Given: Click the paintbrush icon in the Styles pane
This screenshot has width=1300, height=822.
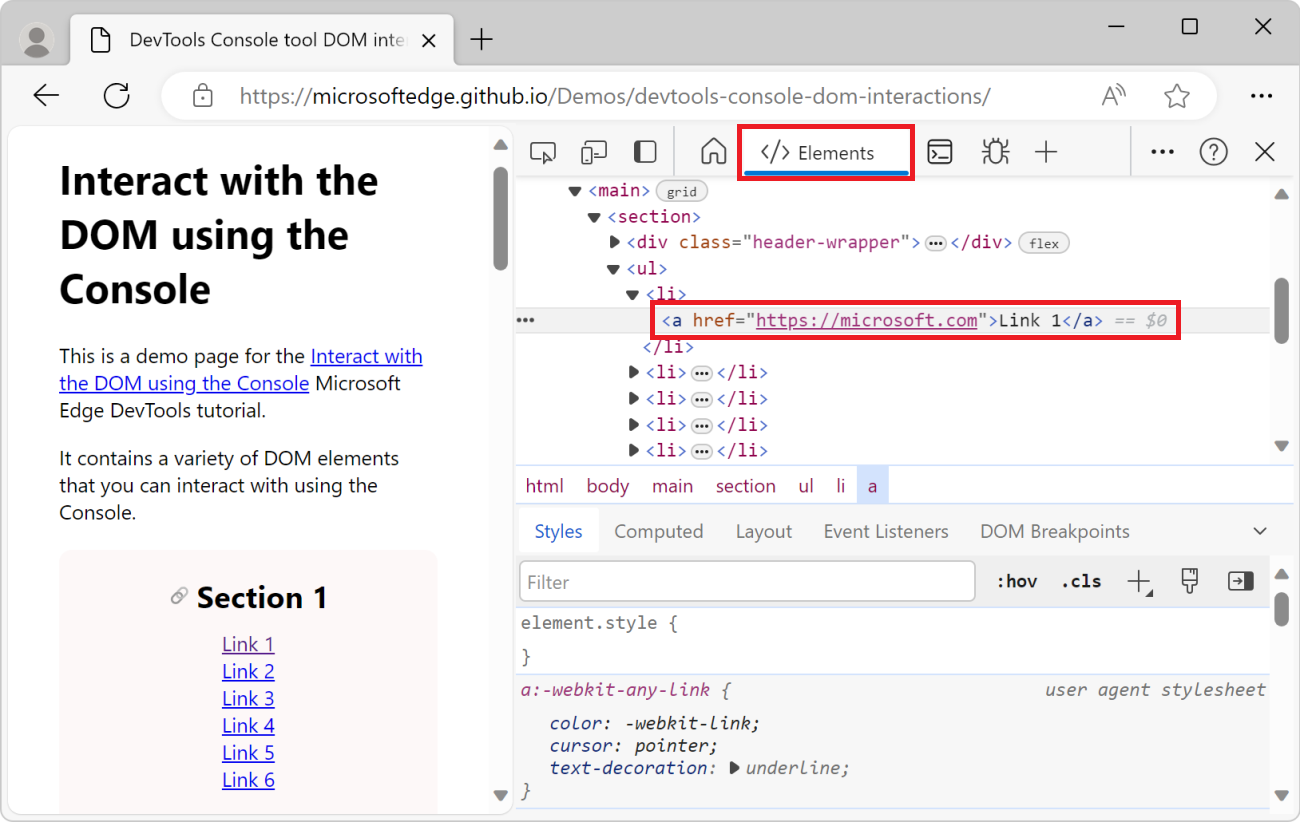Looking at the screenshot, I should point(1189,581).
